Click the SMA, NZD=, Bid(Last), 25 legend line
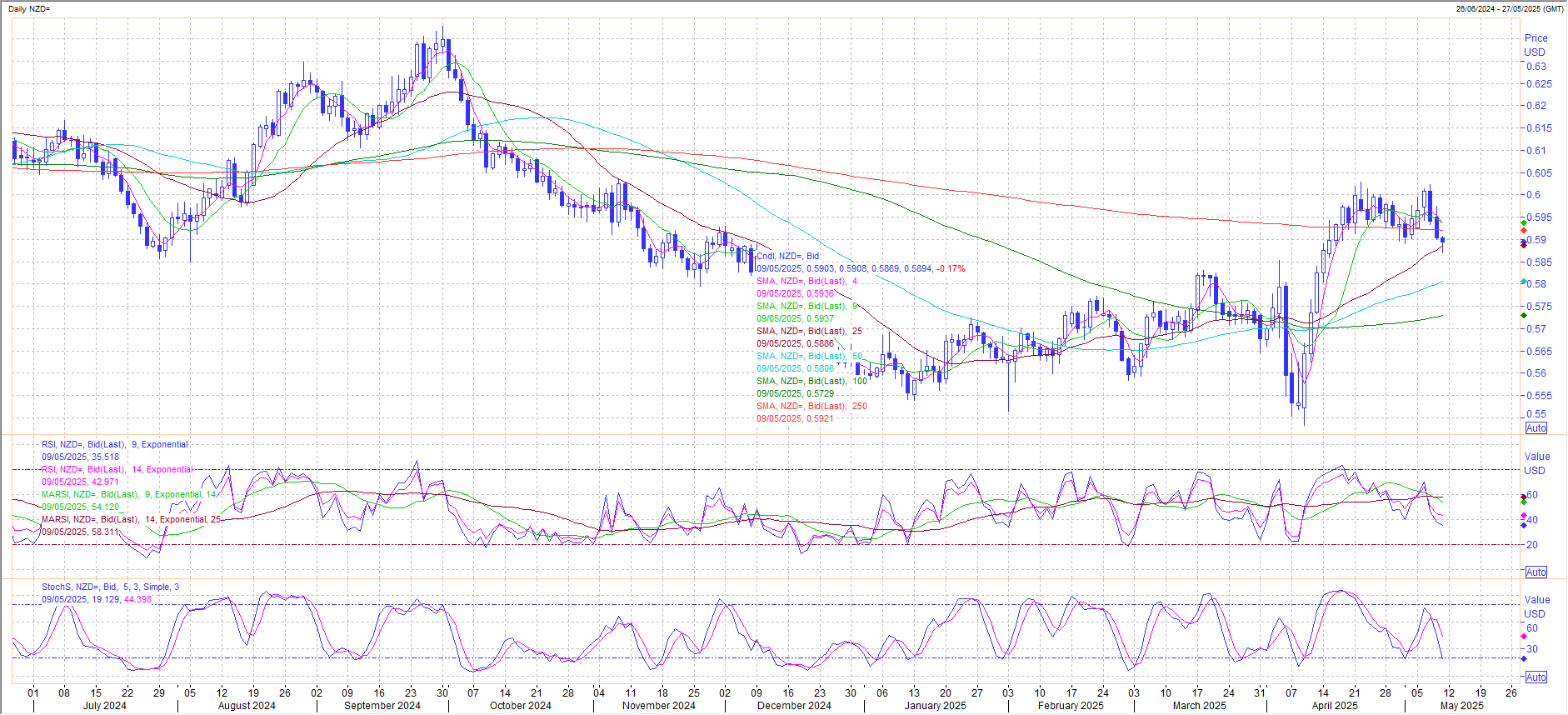 click(x=810, y=332)
